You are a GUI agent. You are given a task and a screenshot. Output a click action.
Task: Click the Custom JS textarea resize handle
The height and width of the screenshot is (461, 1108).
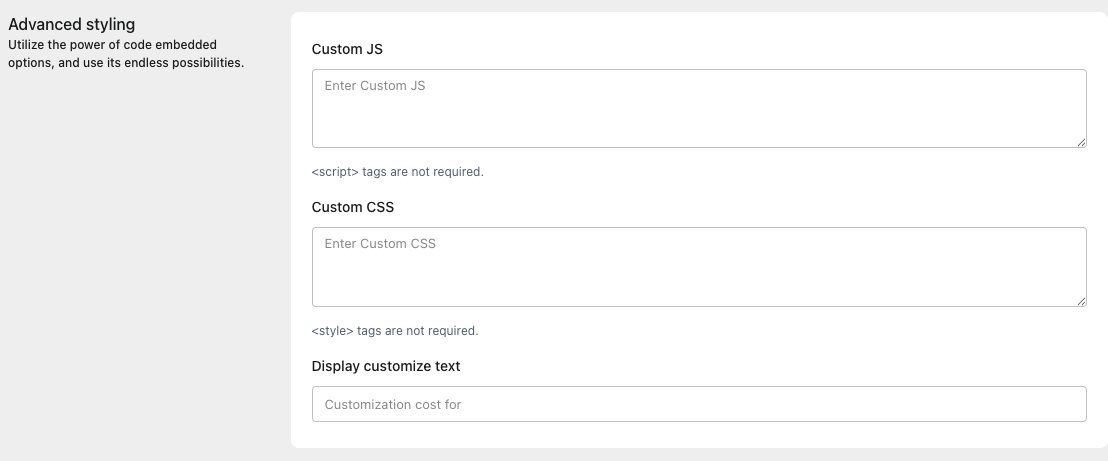click(1081, 143)
